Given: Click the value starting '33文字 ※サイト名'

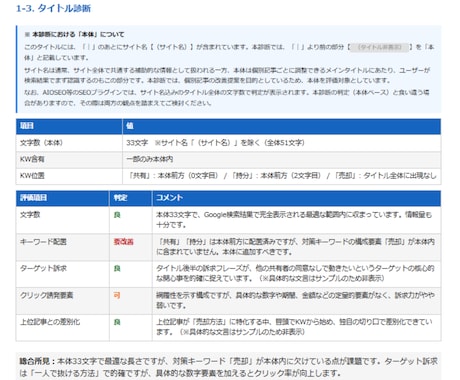Looking at the screenshot, I should pyautogui.click(x=215, y=143).
